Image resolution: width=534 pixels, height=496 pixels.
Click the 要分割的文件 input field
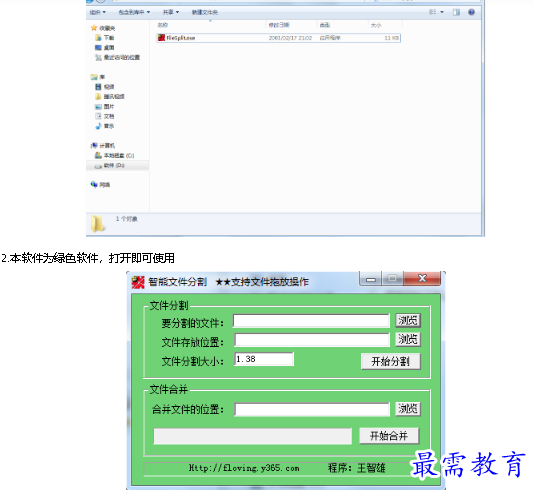pos(311,321)
